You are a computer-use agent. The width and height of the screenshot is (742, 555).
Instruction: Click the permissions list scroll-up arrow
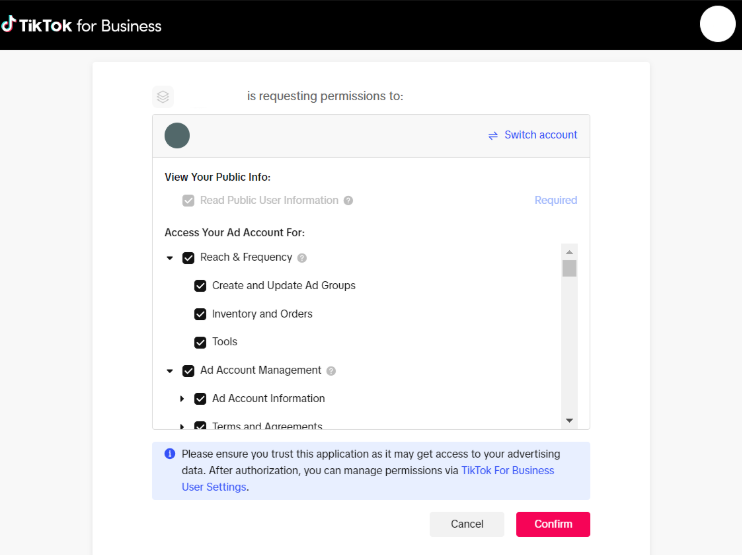pos(569,252)
